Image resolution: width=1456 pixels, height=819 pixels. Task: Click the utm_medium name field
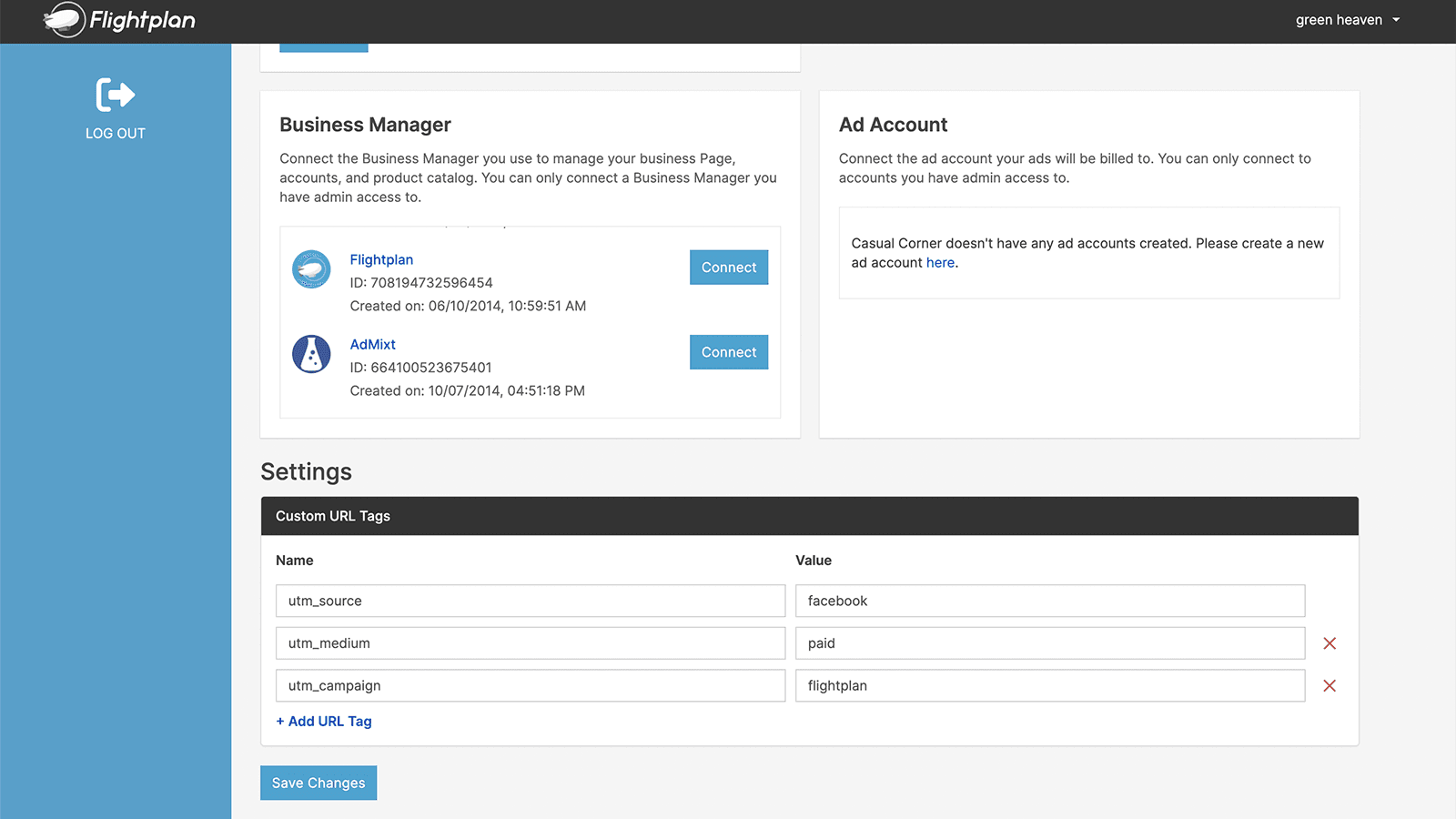point(530,643)
